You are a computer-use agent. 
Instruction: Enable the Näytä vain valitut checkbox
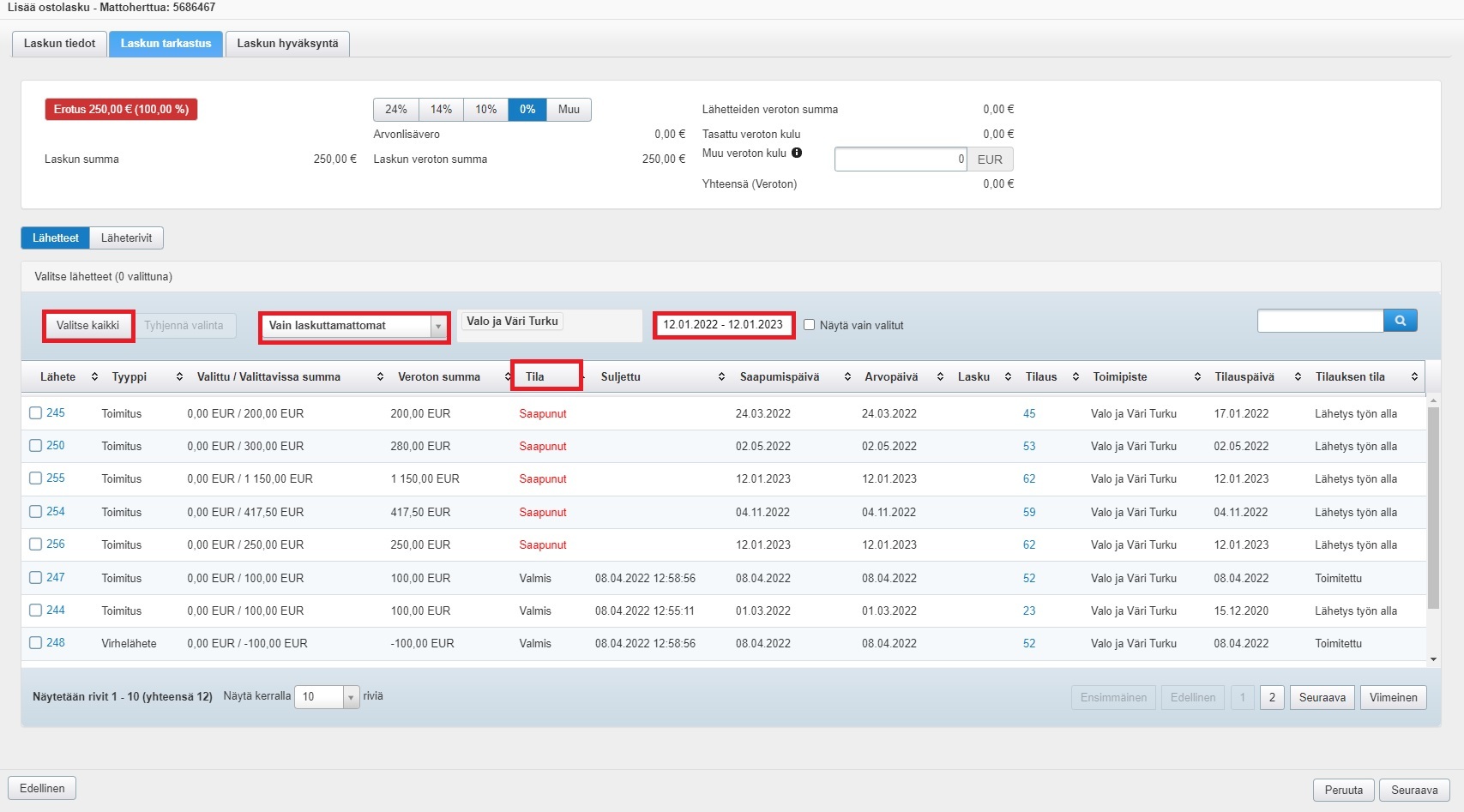(809, 325)
